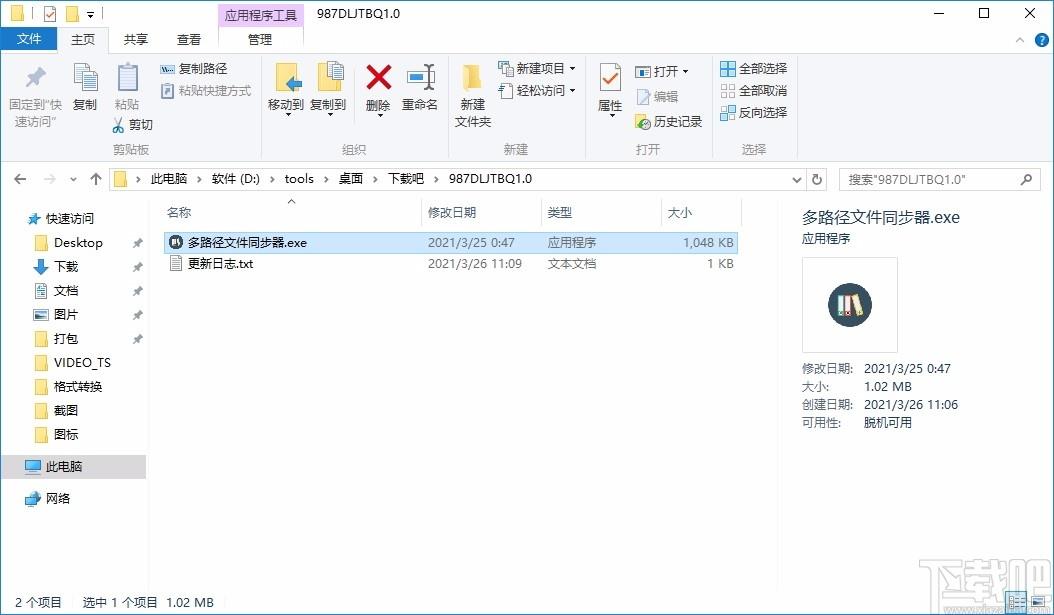Screen dimensions: 1054x615
Task: Click the Edit option in ribbon
Action: [657, 97]
